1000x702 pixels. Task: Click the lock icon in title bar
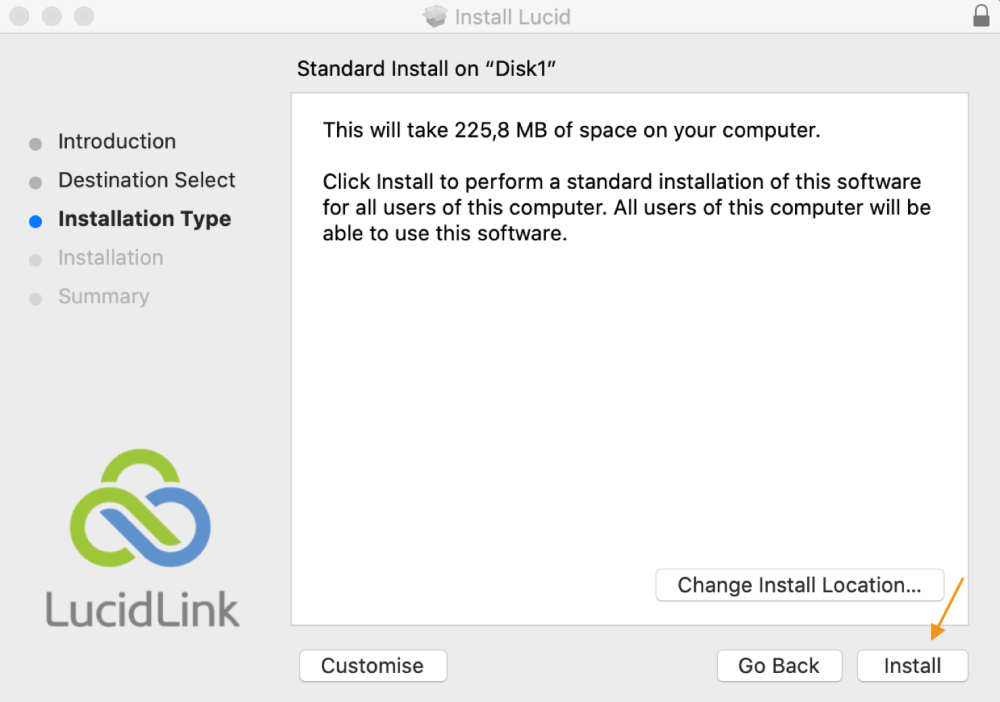pos(980,16)
